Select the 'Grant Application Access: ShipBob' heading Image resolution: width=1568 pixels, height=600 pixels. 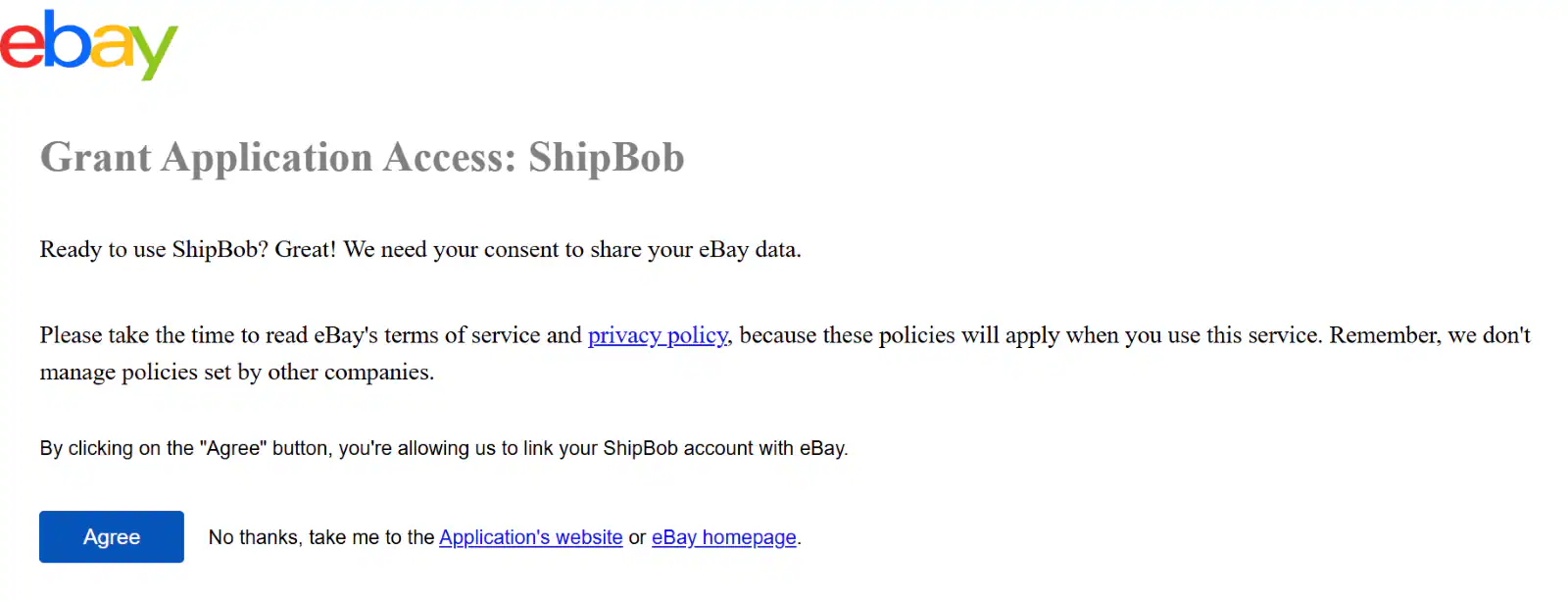click(362, 157)
